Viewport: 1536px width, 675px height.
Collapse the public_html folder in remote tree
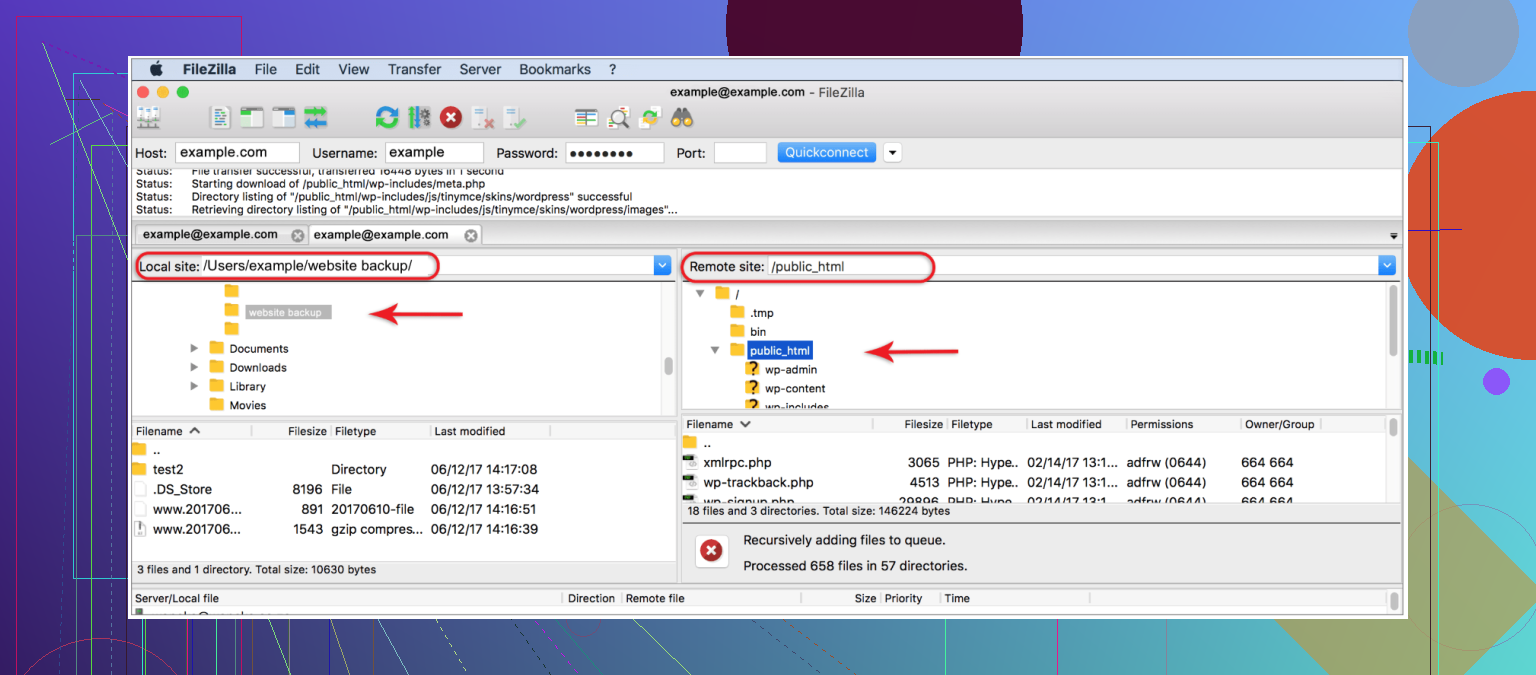716,350
